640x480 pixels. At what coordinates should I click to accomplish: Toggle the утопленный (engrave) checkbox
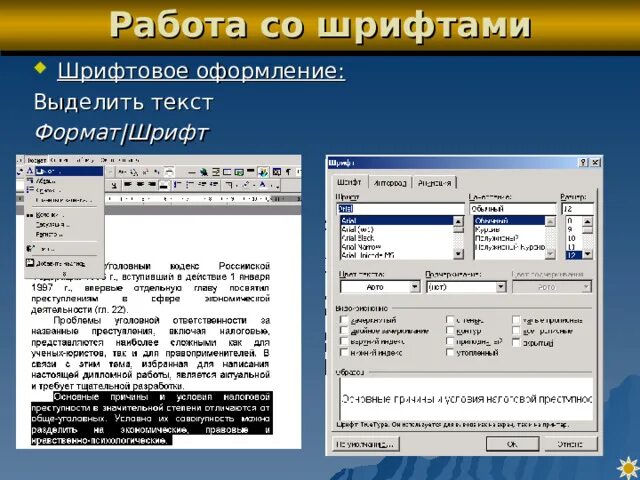coord(450,352)
